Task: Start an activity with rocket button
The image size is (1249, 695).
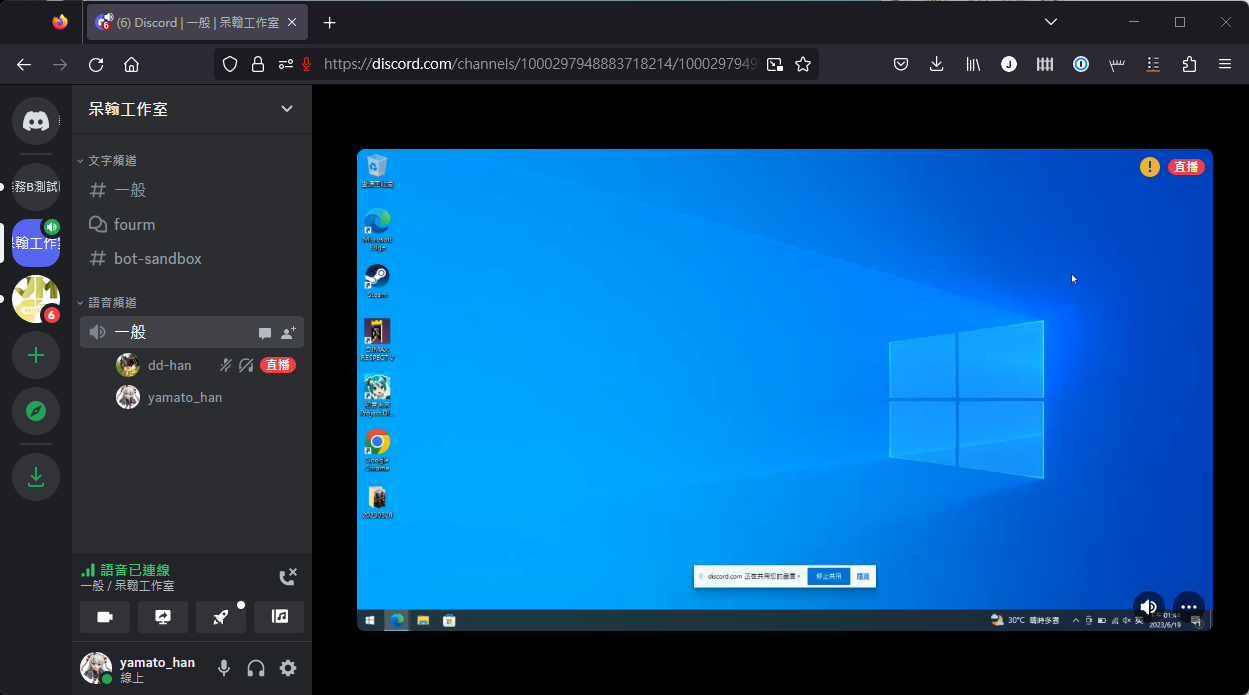Action: tap(221, 617)
